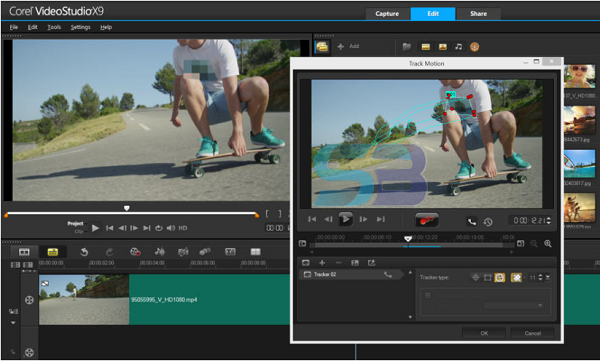This screenshot has width=600, height=361.
Task: Open the Settings menu
Action: [x=80, y=27]
